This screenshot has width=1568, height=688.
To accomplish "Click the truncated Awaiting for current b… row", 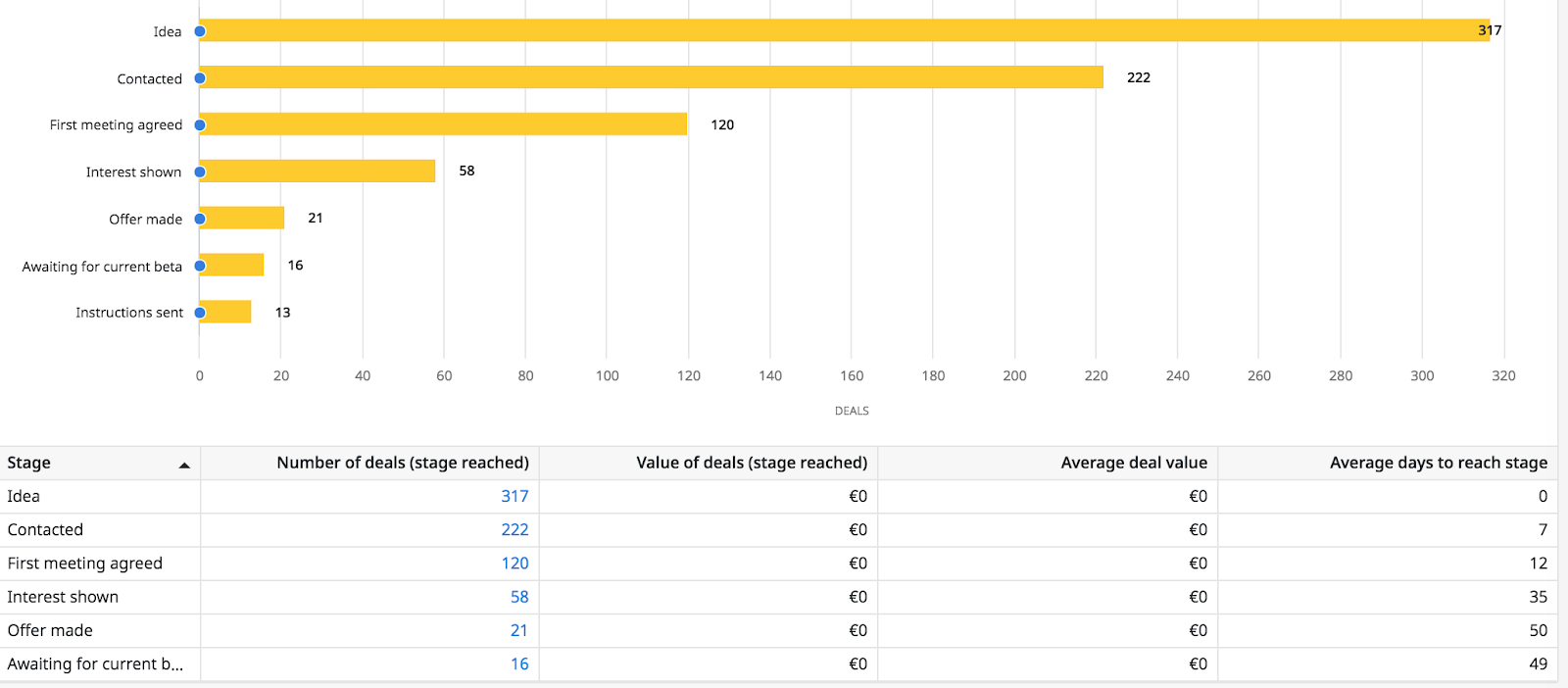I will (95, 664).
